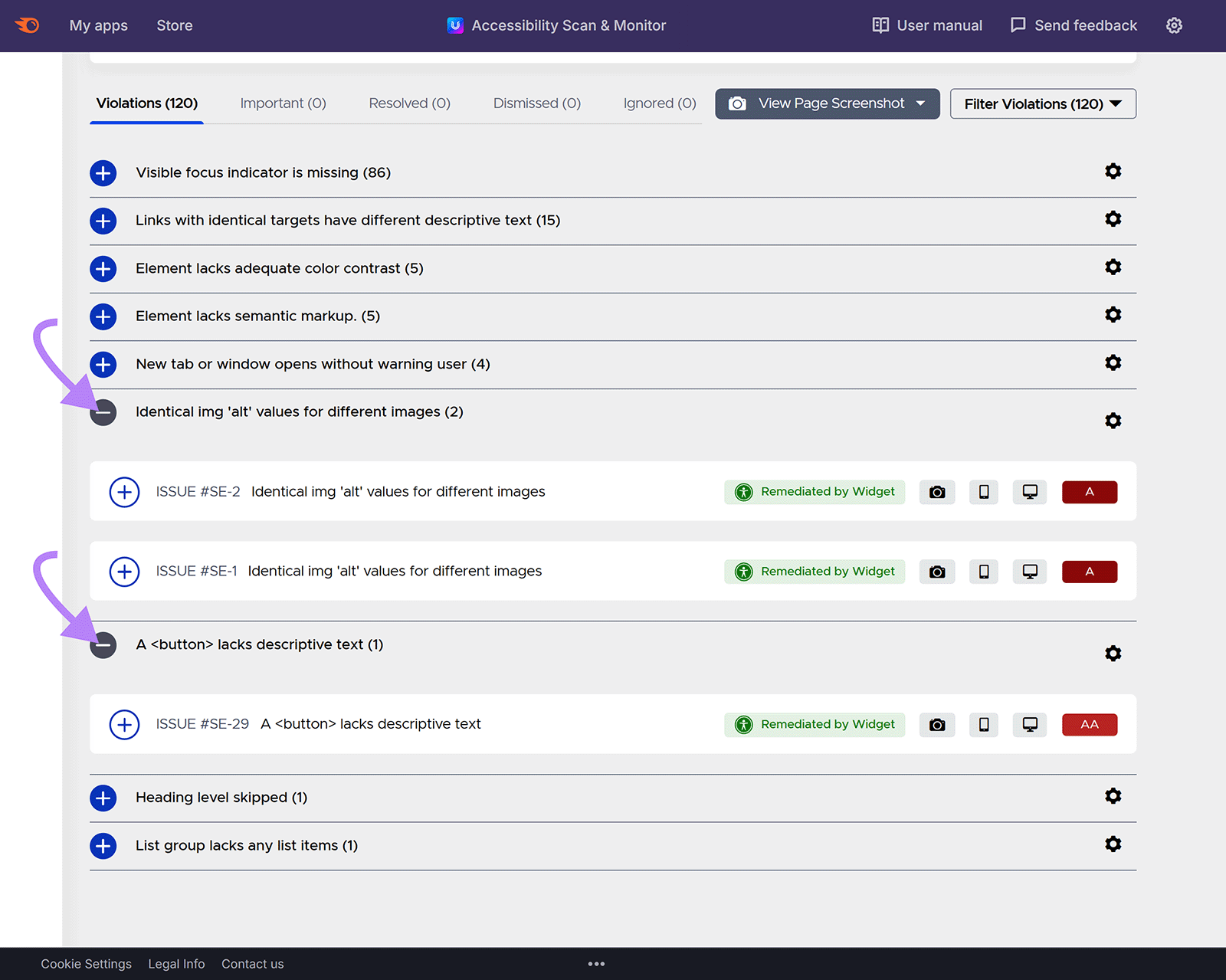This screenshot has height=980, width=1226.
Task: Expand ISSUE #SE-2 details
Action: 124,492
